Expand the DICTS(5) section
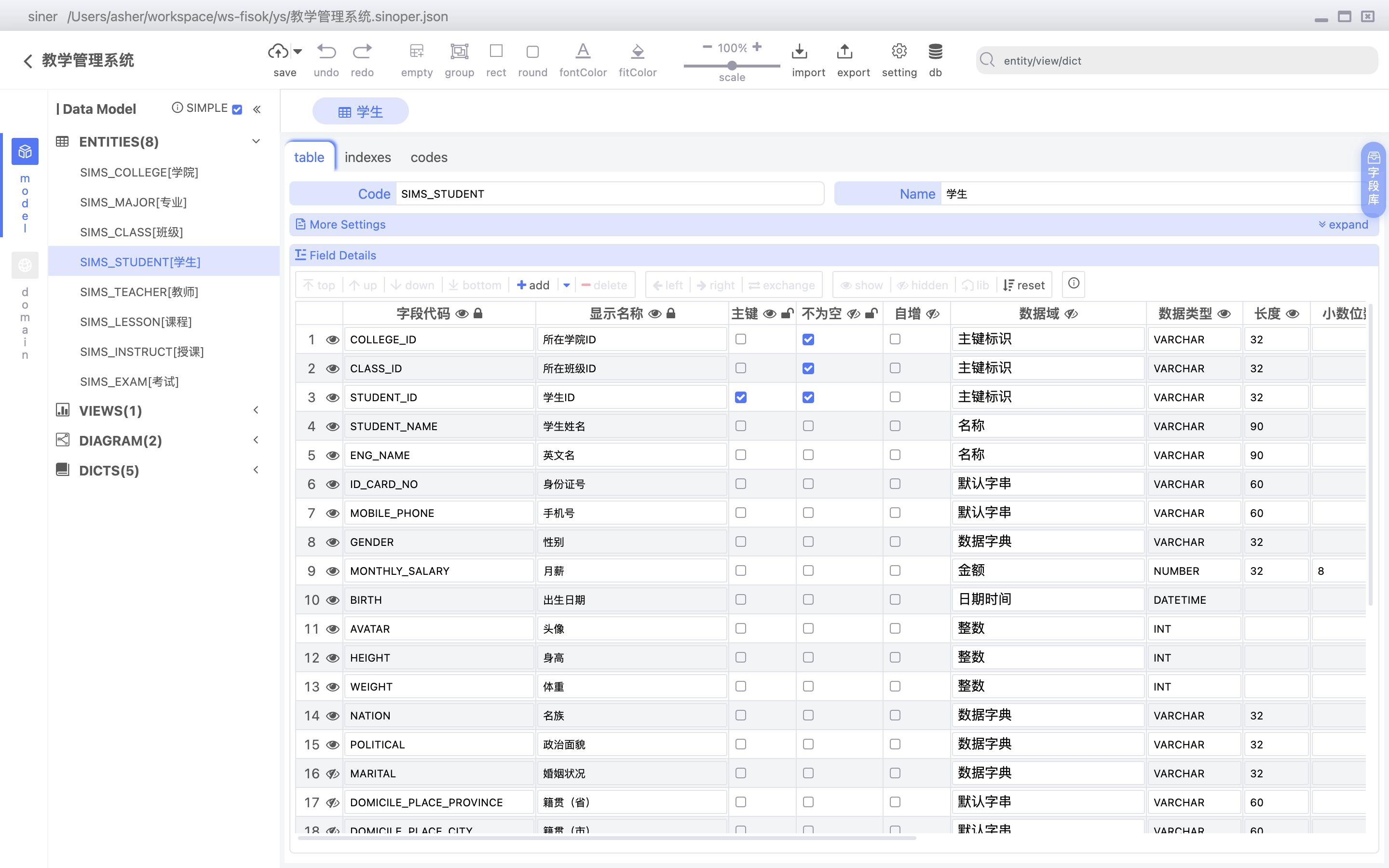The width and height of the screenshot is (1389, 868). click(x=256, y=470)
